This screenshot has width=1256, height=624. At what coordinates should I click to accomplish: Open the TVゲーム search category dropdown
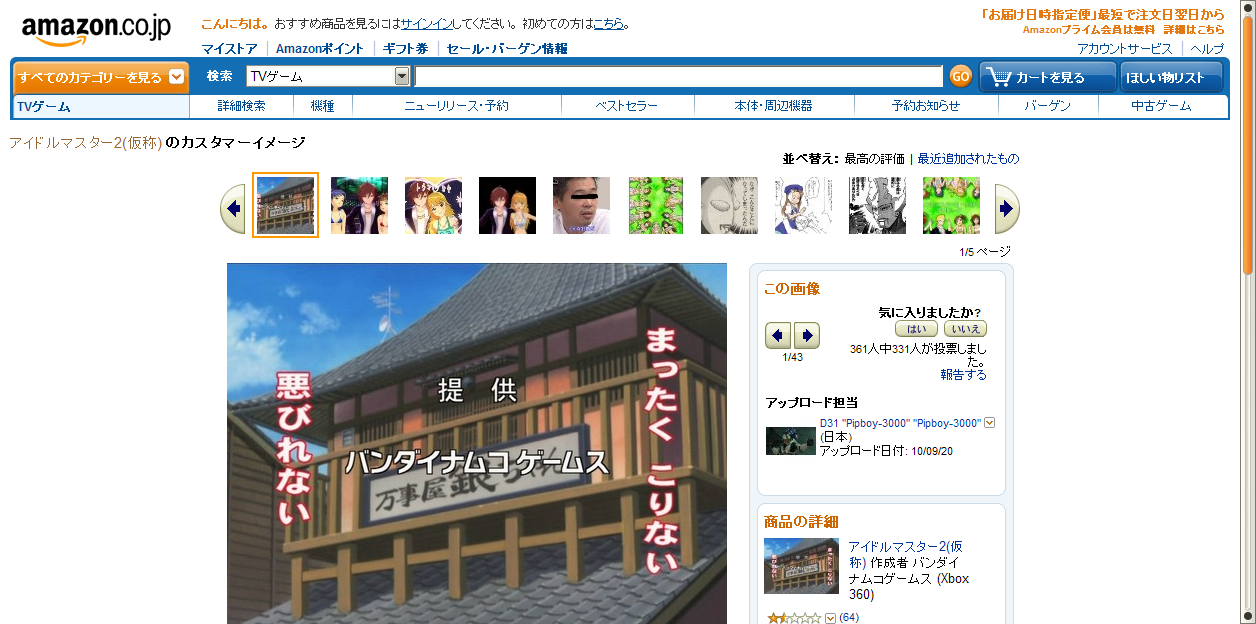coord(328,76)
